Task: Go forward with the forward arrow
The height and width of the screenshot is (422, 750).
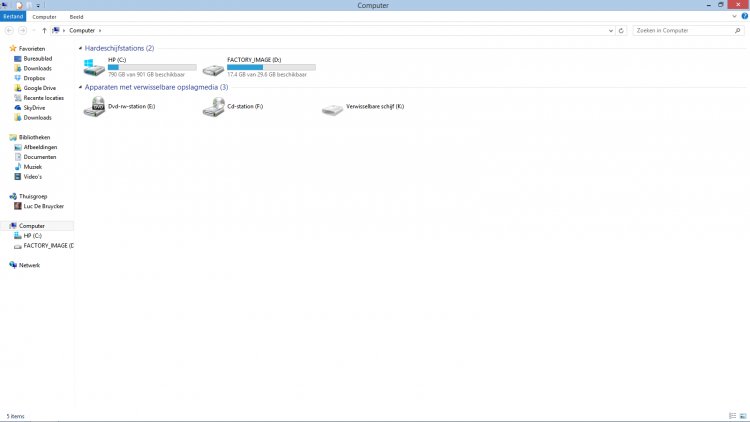Action: [22, 30]
